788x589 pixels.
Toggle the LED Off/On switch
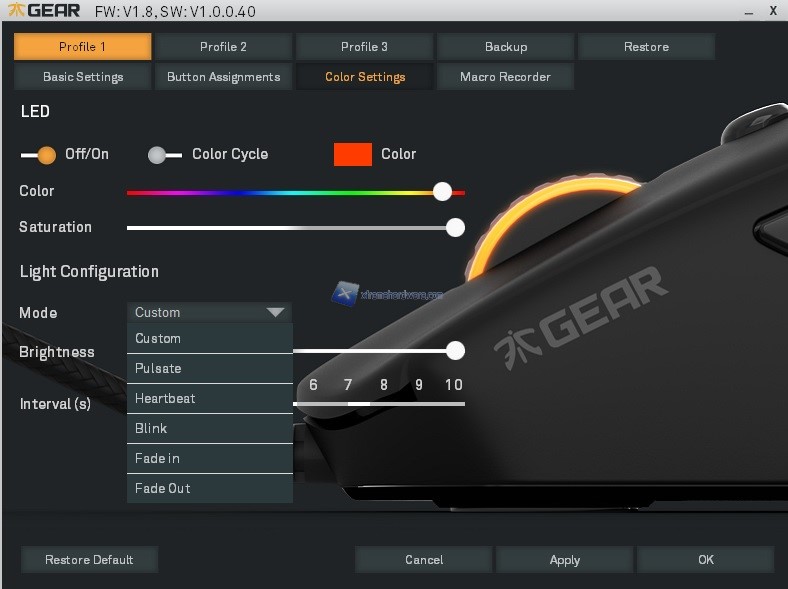coord(39,155)
